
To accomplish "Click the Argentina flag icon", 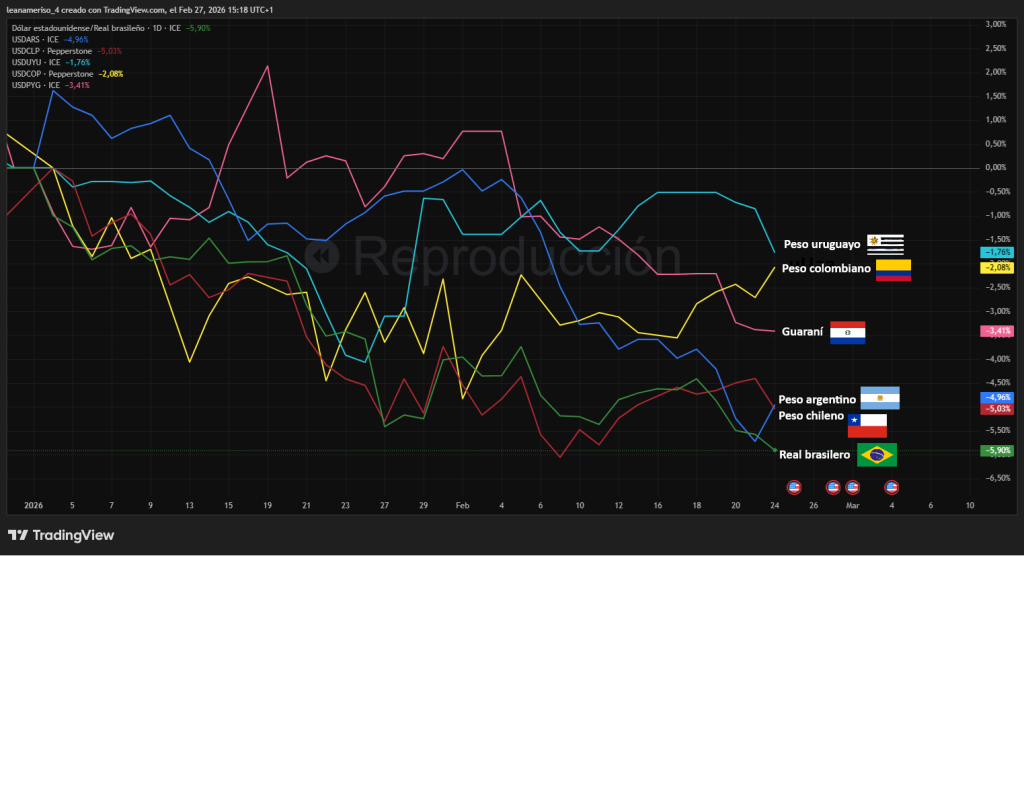I will click(x=880, y=398).
